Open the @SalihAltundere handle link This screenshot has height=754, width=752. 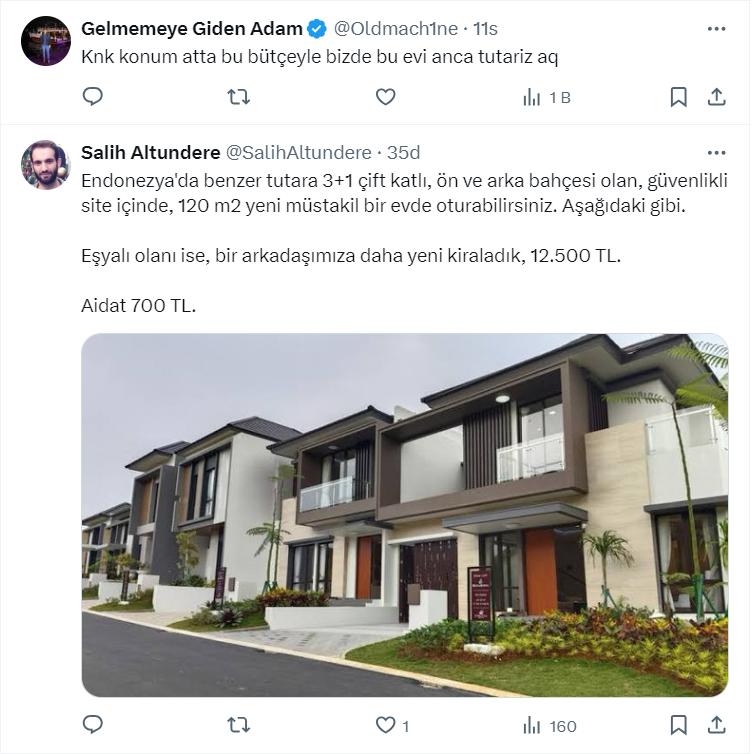[x=299, y=153]
